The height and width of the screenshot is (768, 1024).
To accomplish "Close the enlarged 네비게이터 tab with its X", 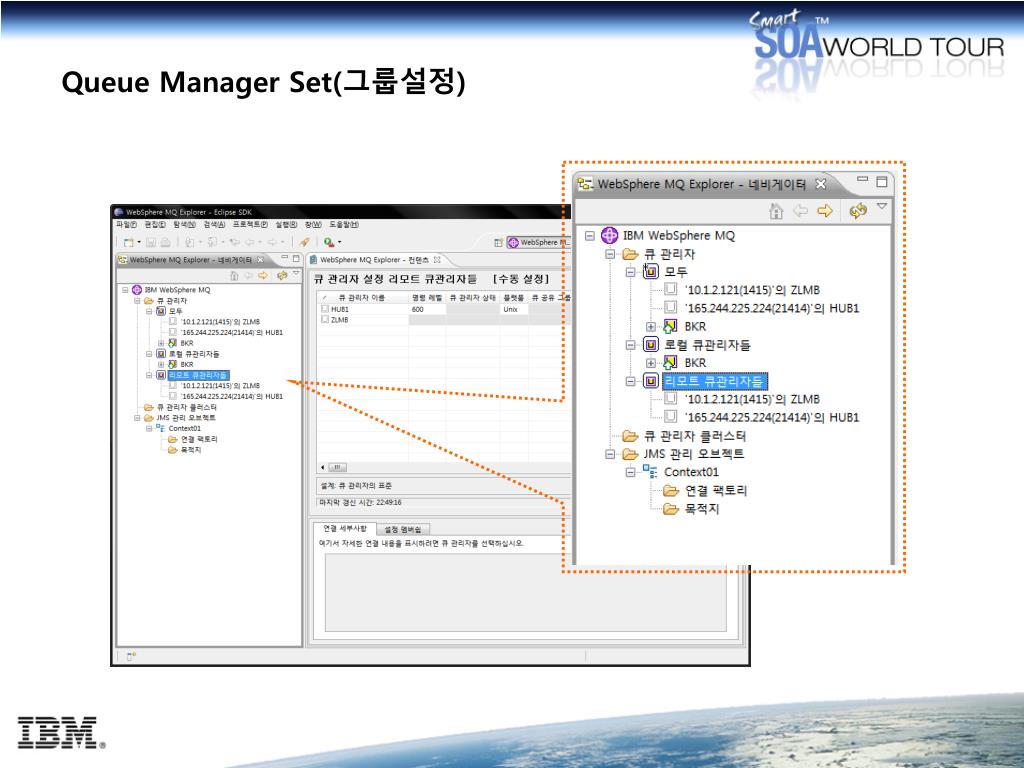I will click(x=821, y=184).
